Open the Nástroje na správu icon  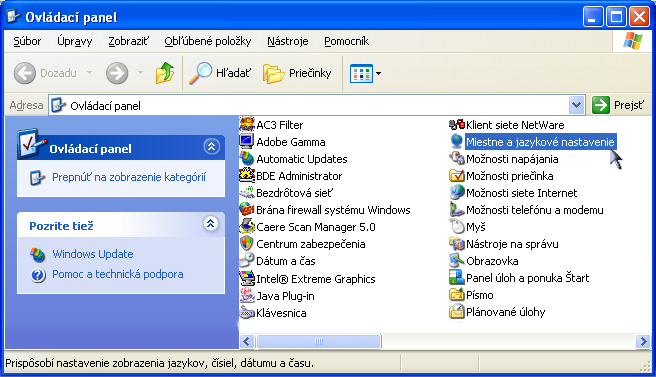(x=457, y=244)
